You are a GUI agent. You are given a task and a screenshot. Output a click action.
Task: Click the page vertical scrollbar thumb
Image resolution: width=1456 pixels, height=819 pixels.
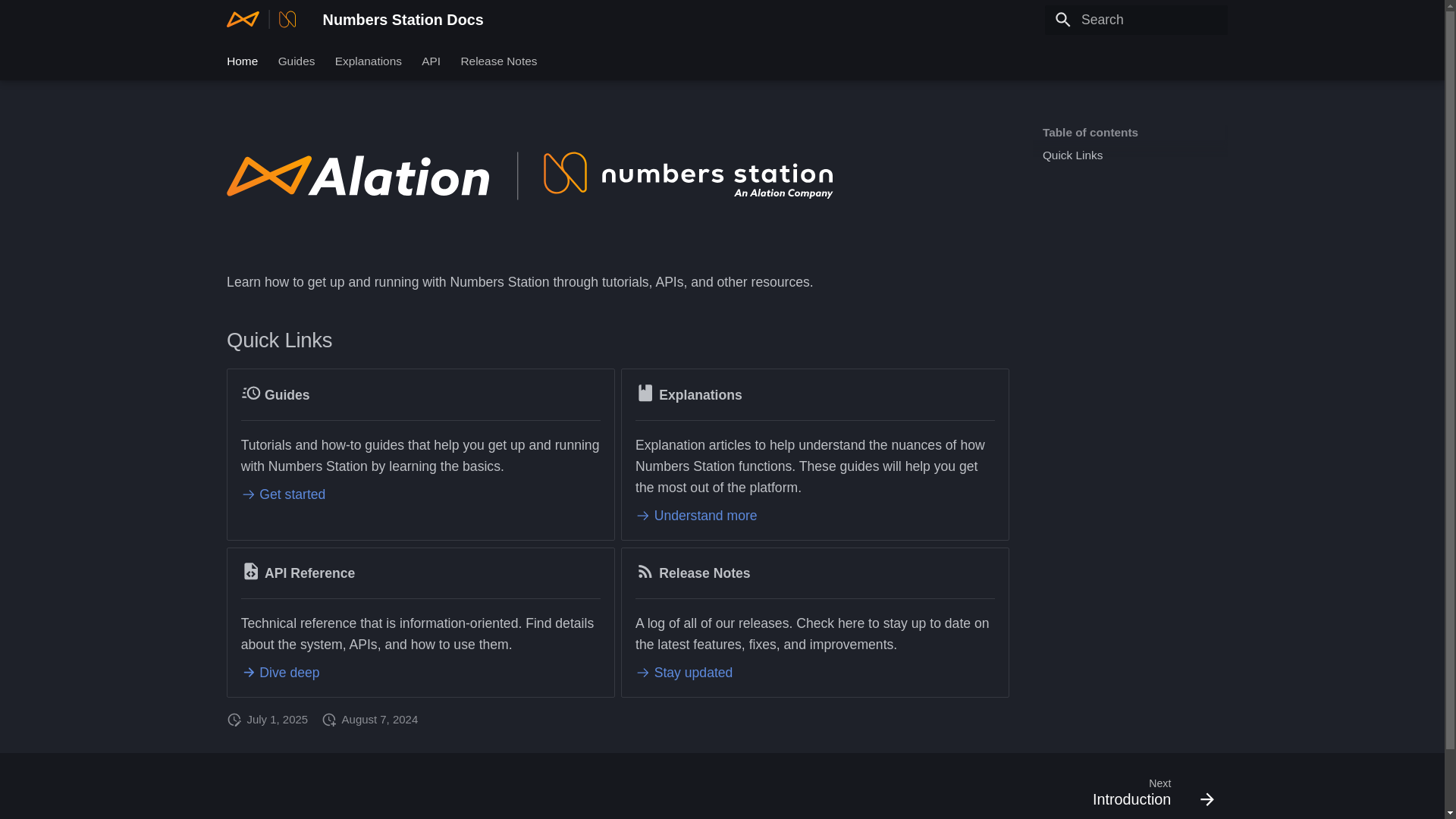[x=1450, y=380]
